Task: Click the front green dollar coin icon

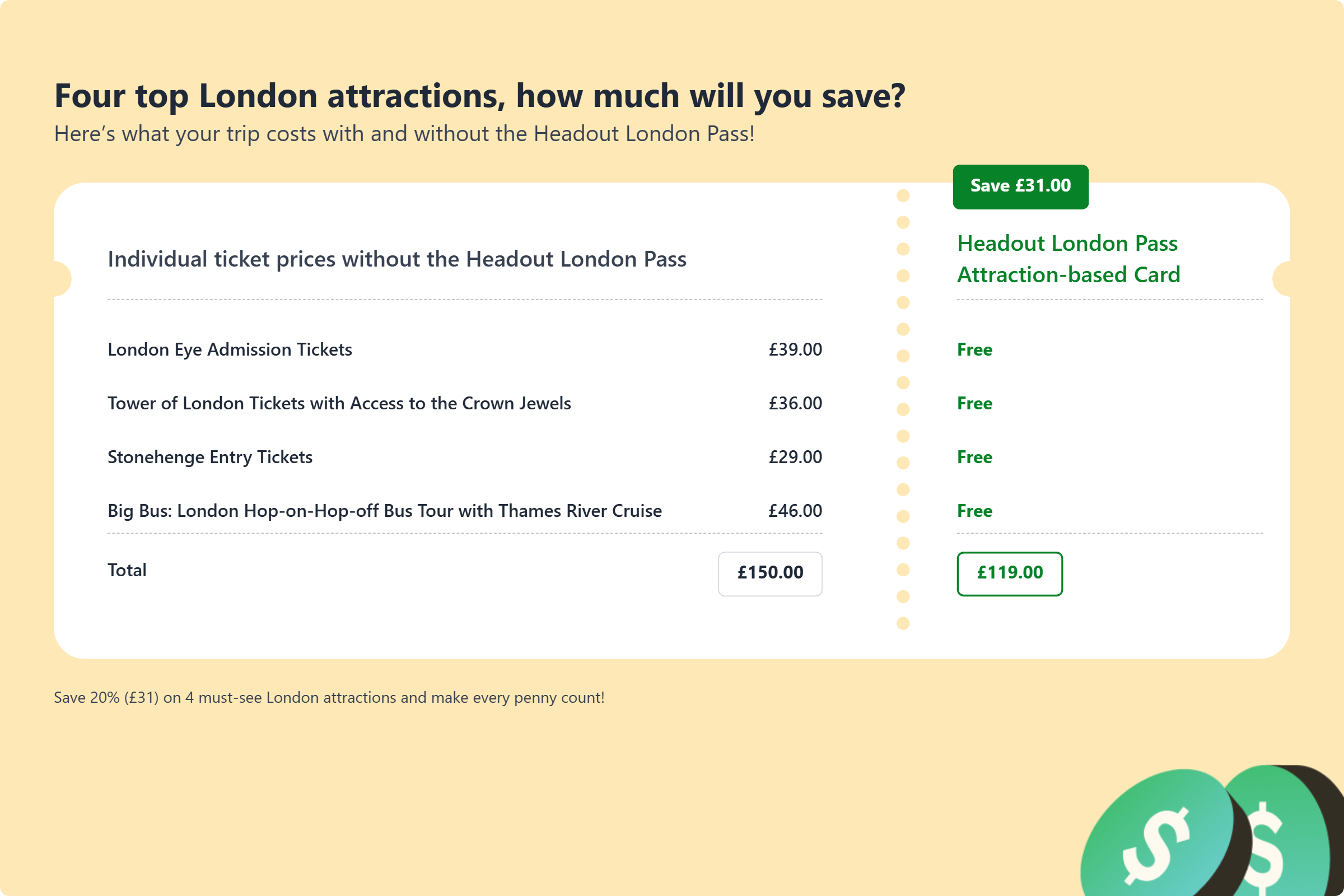Action: [x=1160, y=840]
